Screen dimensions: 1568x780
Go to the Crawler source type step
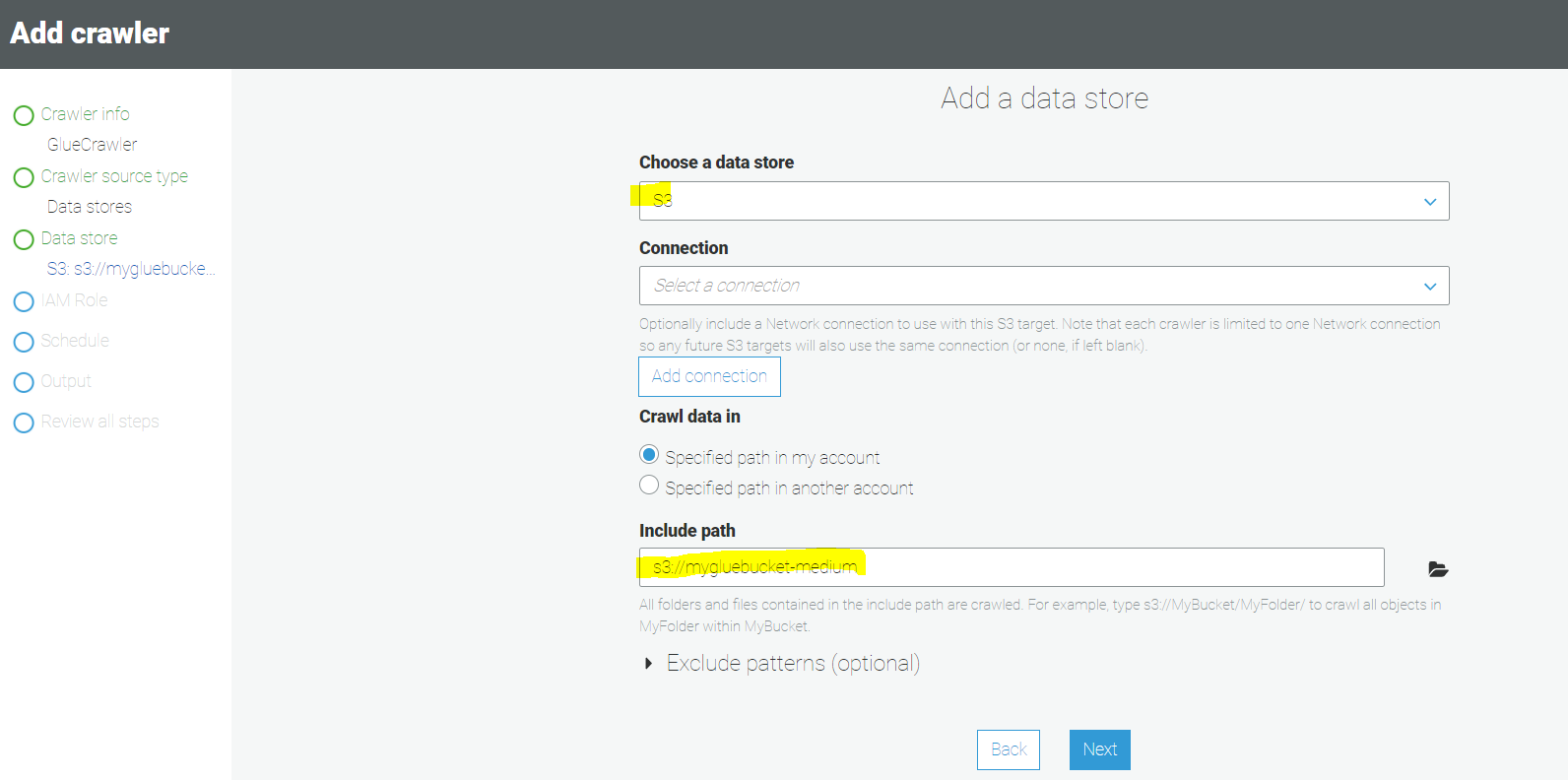(114, 176)
